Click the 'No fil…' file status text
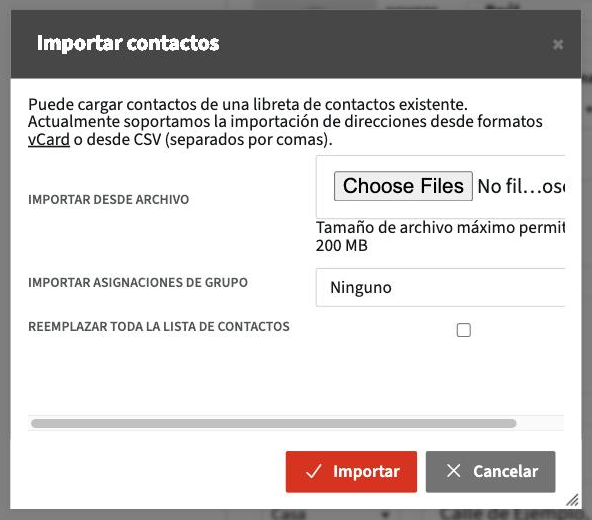 coord(521,186)
